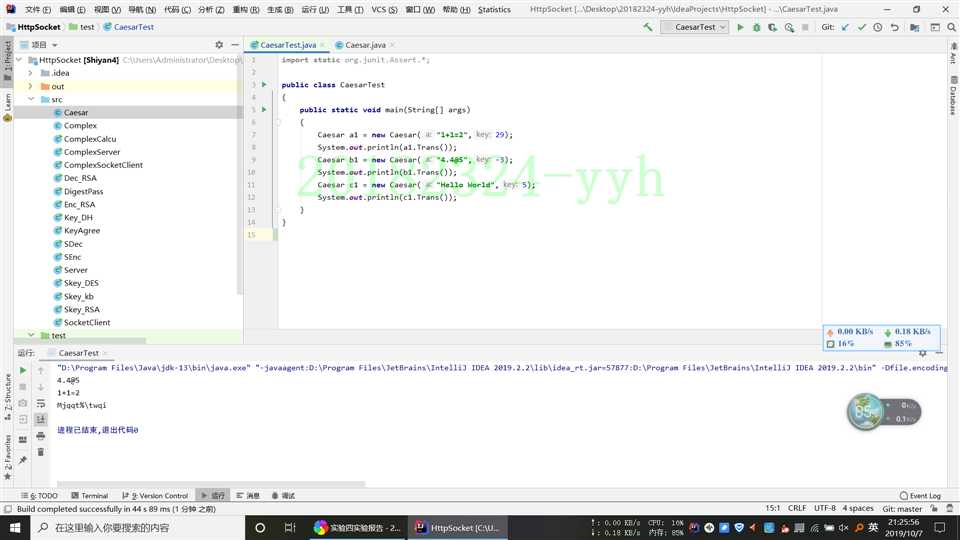This screenshot has width=960, height=540.
Task: Select the CaesarTest.java editor tab
Action: click(x=288, y=45)
